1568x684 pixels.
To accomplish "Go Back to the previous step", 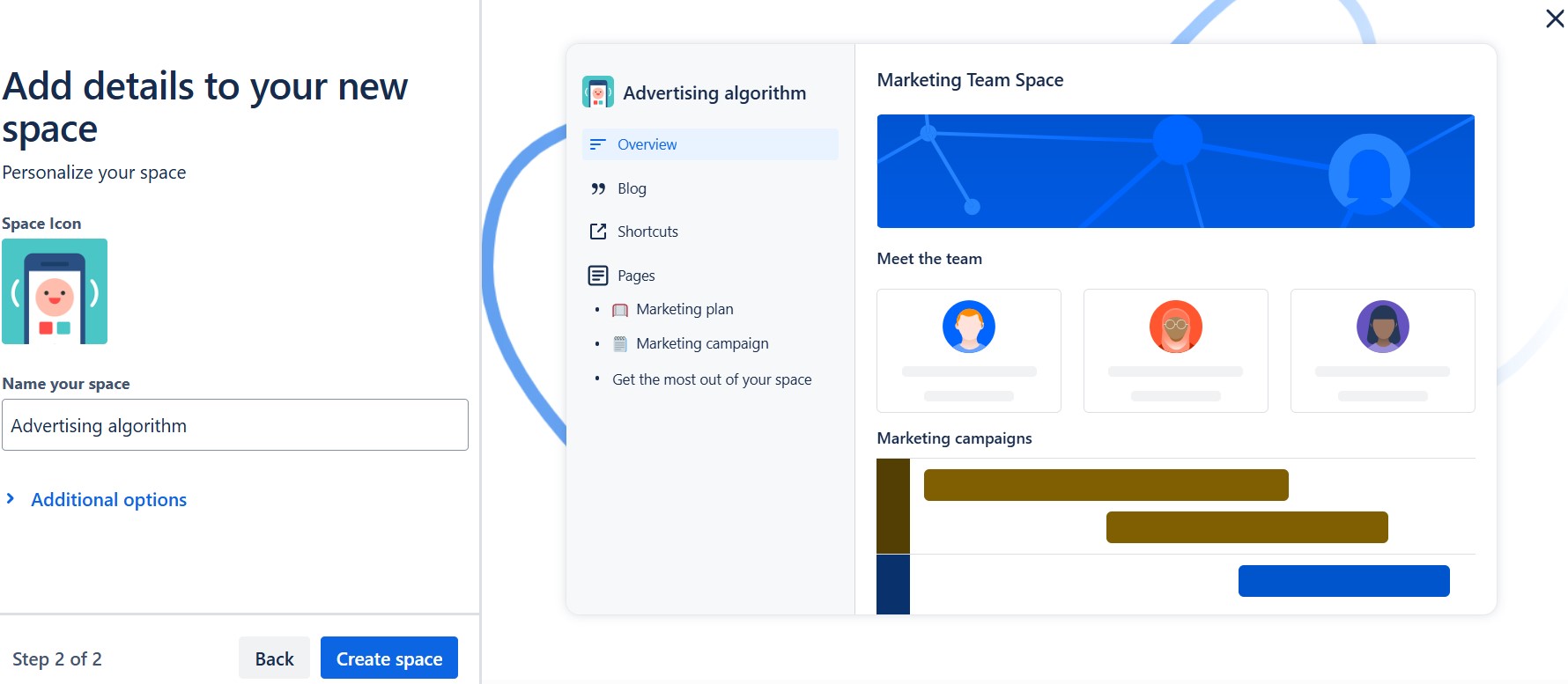I will coord(274,658).
